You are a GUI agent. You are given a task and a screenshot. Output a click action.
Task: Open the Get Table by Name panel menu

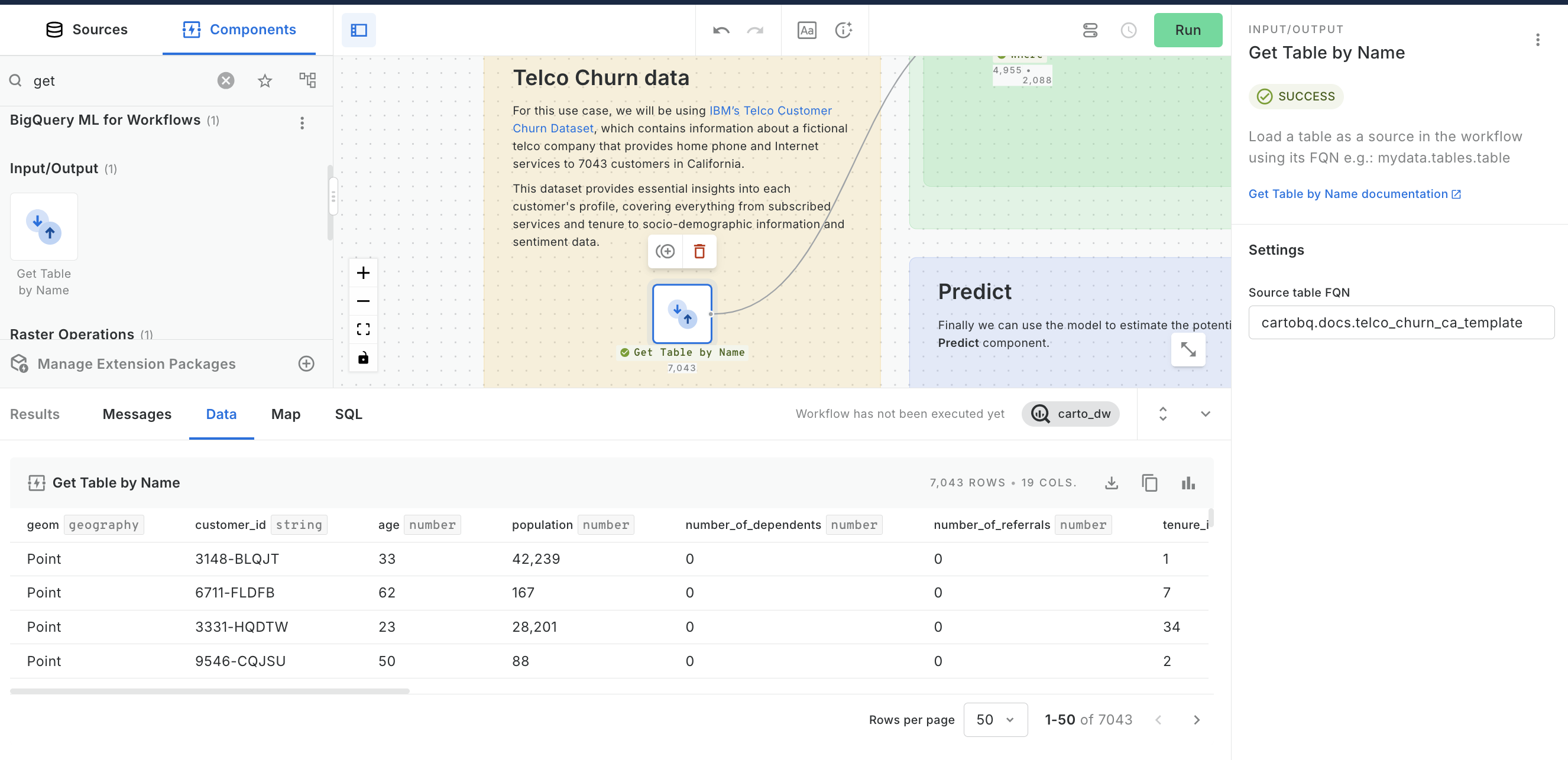coord(1538,40)
